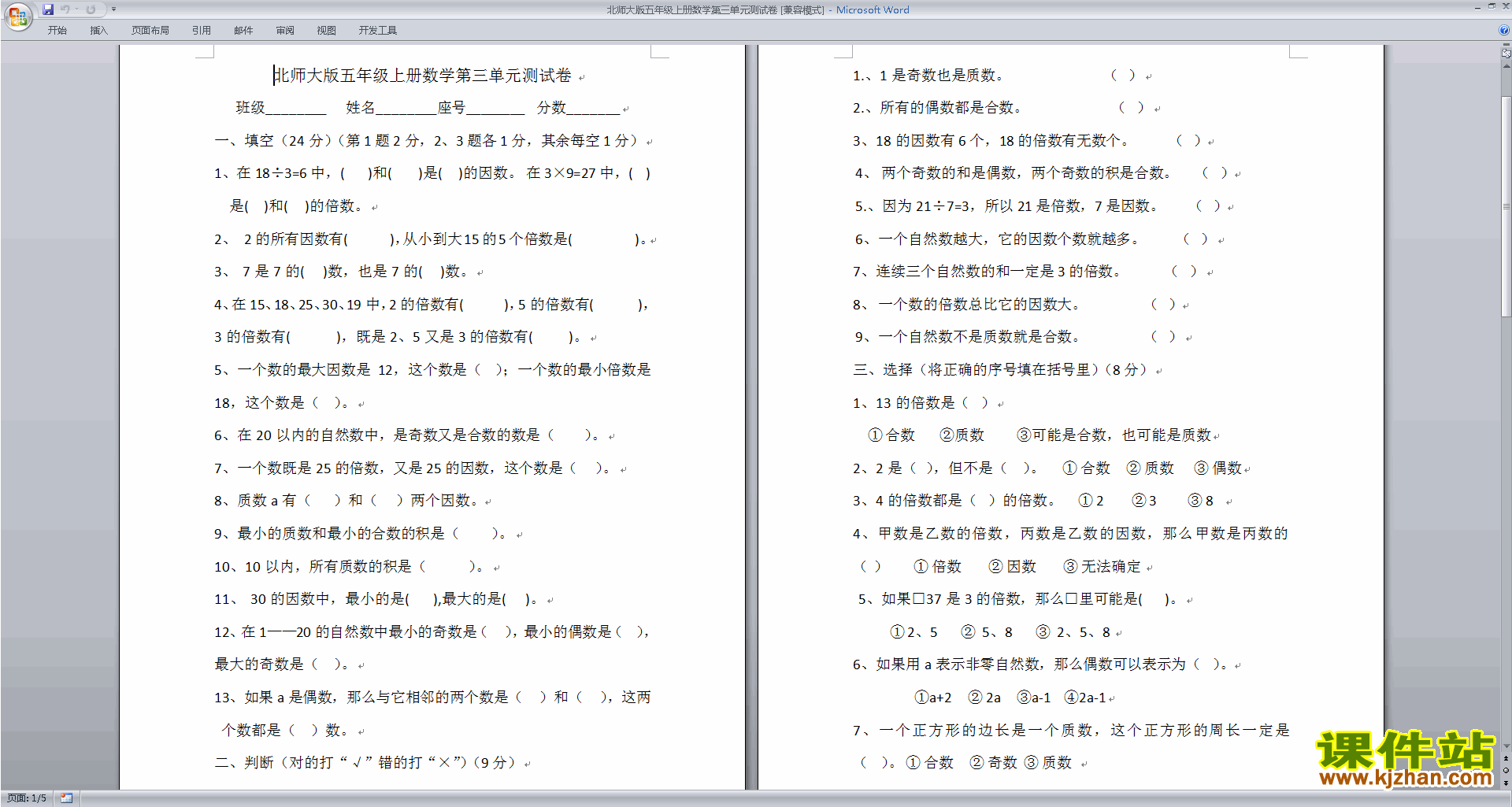Open the 页面布局 ribbon tab
1512x807 pixels.
pyautogui.click(x=150, y=30)
